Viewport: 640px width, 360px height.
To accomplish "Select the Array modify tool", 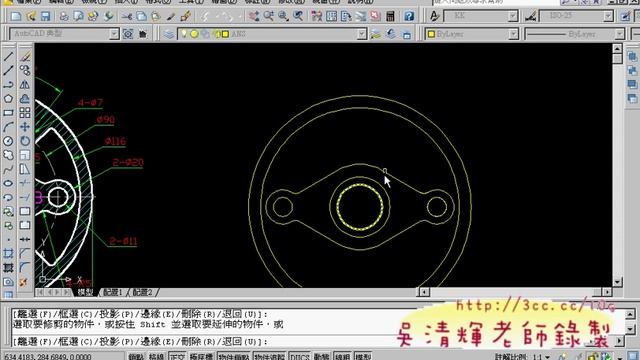I will click(25, 113).
